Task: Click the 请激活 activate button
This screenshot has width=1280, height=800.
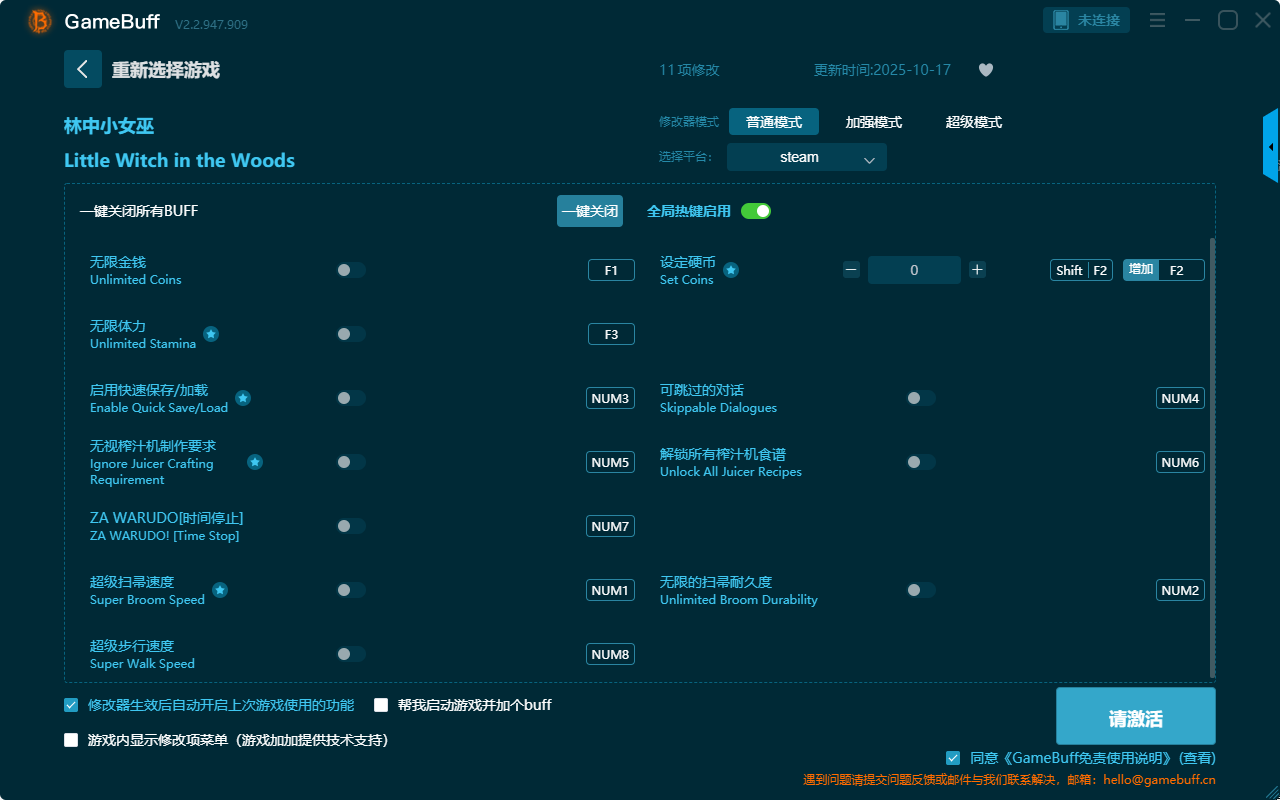Action: coord(1135,717)
